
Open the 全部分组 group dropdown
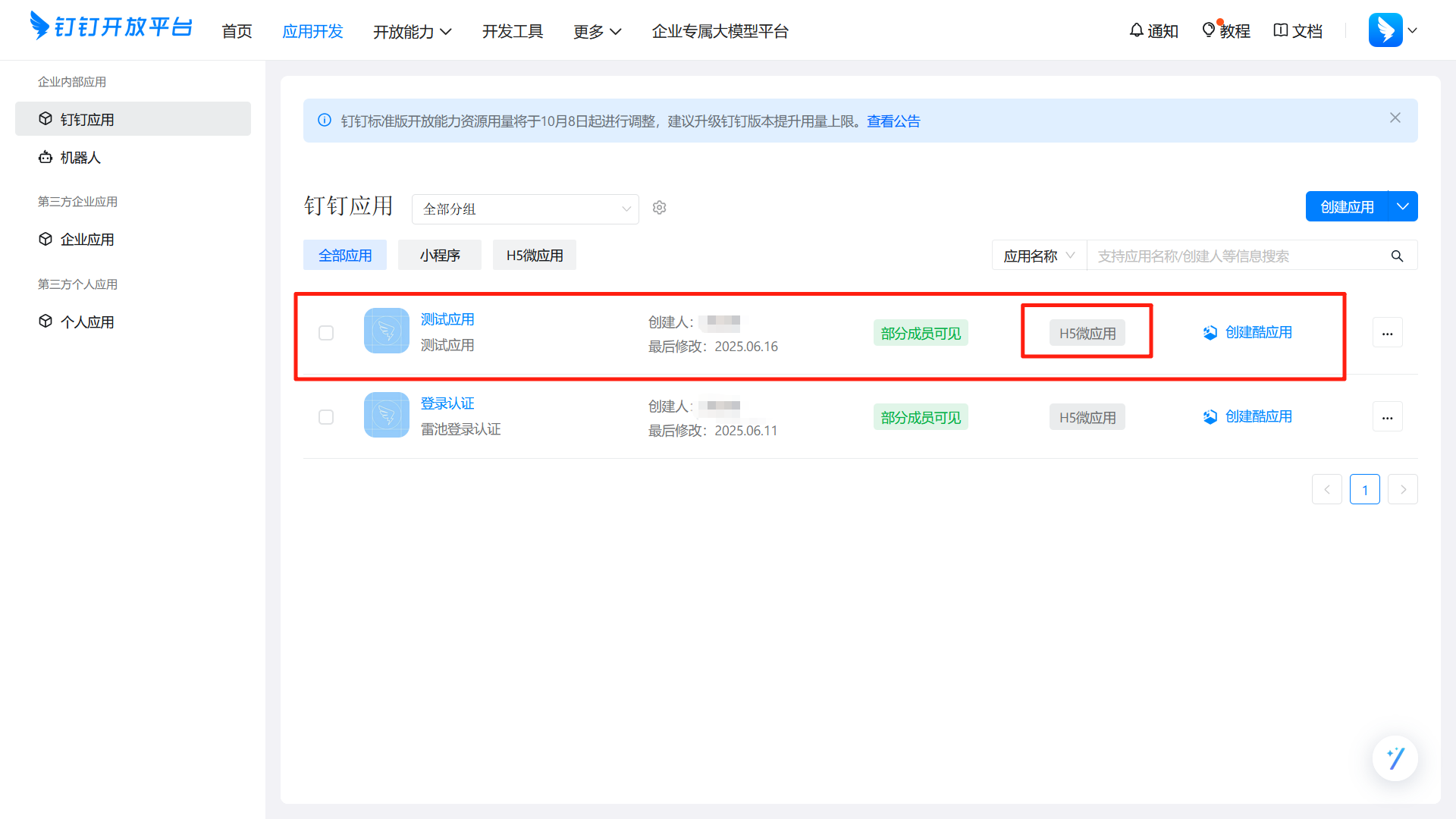(526, 209)
